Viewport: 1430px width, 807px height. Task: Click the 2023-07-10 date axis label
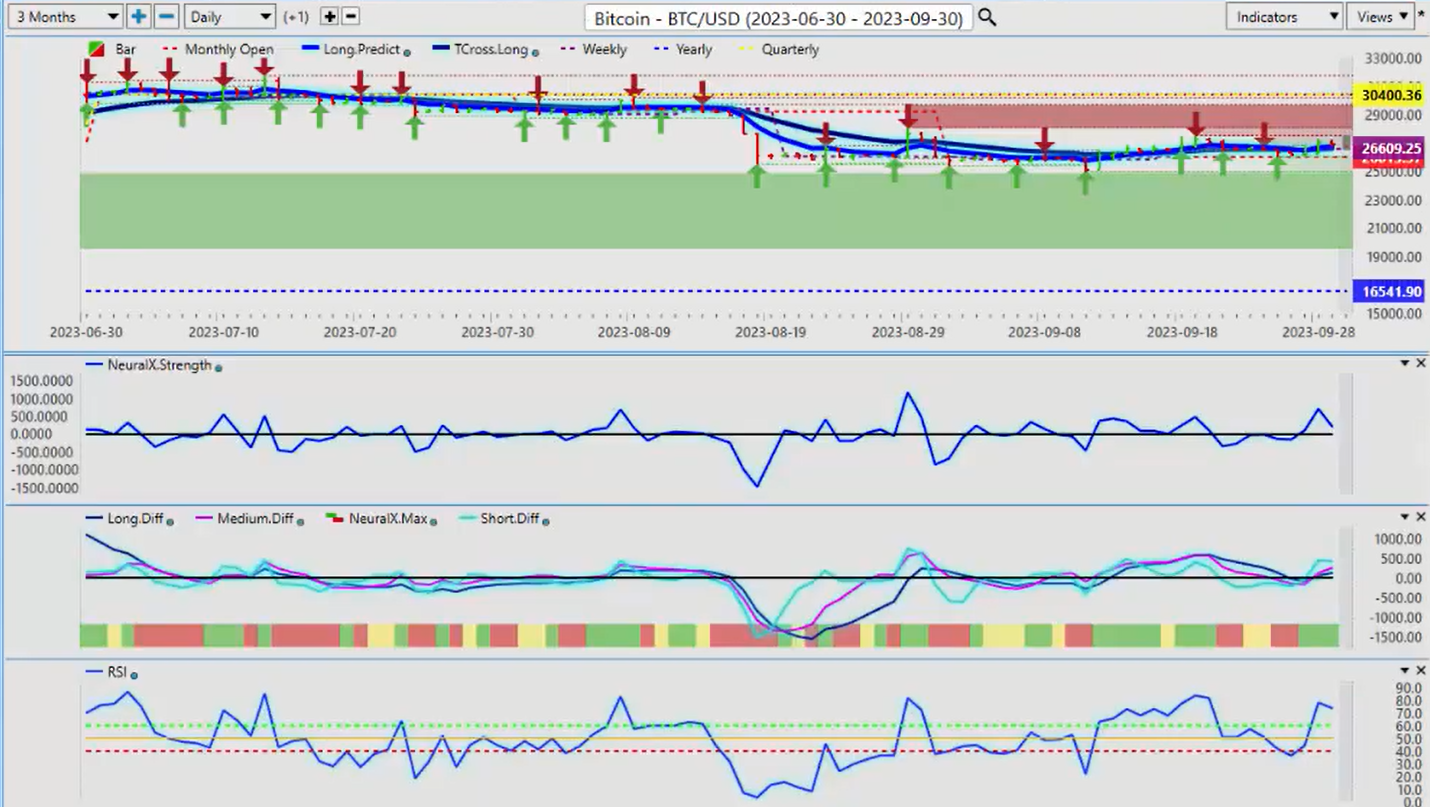[x=223, y=331]
